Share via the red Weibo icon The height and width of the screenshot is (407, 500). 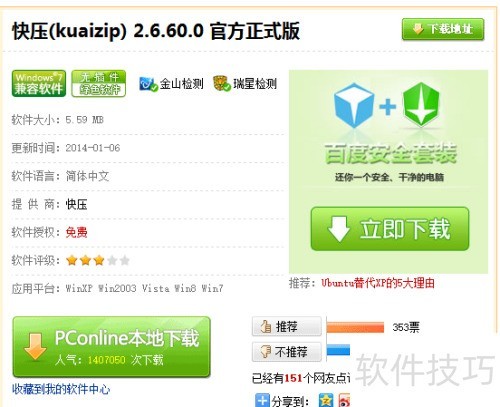345,401
